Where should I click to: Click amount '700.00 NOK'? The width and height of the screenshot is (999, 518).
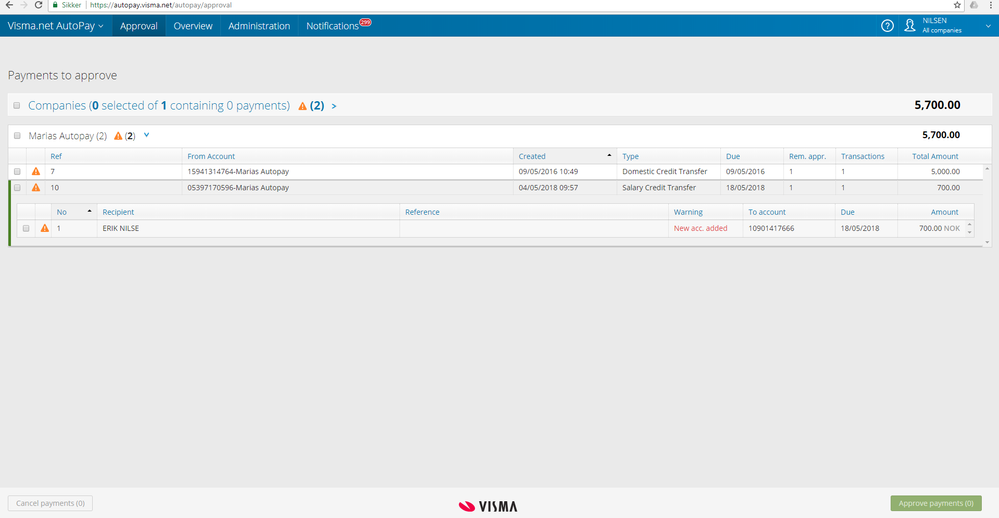tap(939, 228)
